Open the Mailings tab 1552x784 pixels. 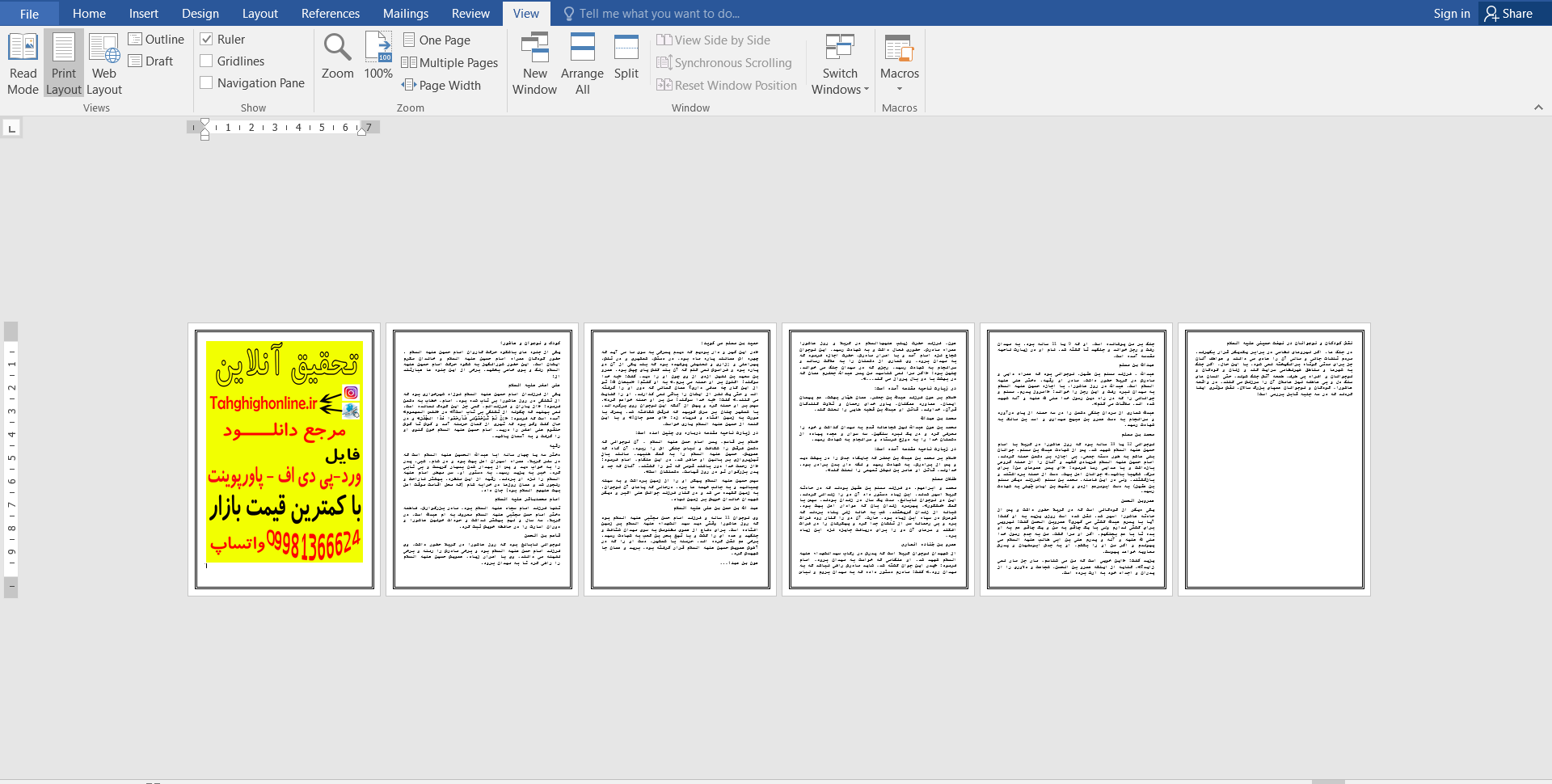(x=406, y=13)
